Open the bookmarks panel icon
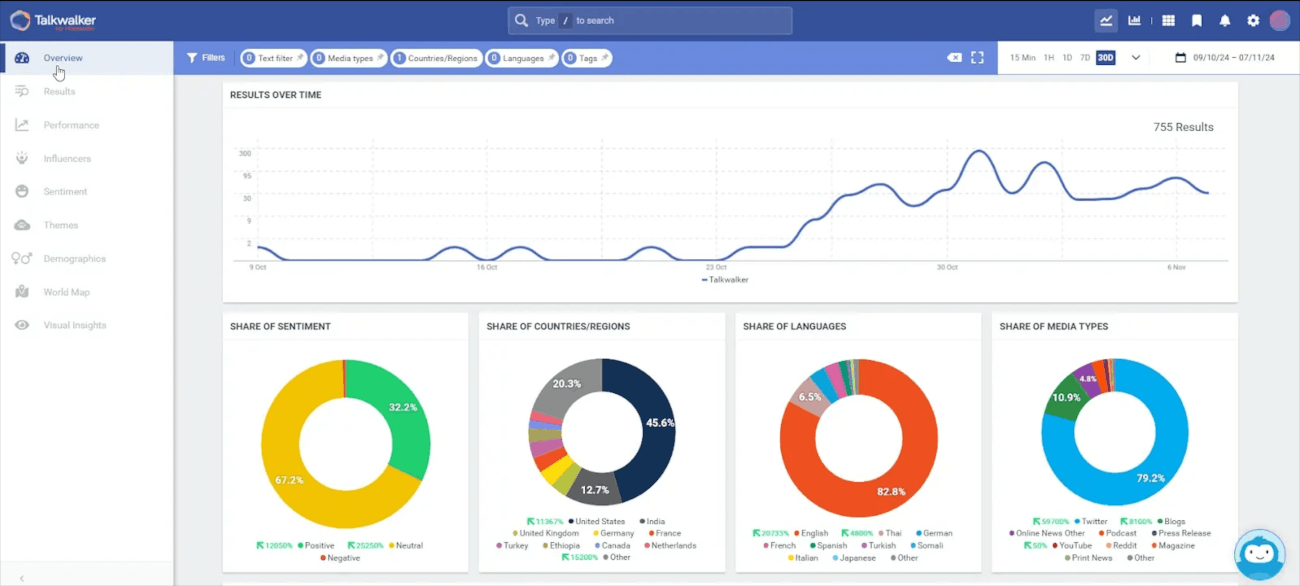 point(1196,20)
